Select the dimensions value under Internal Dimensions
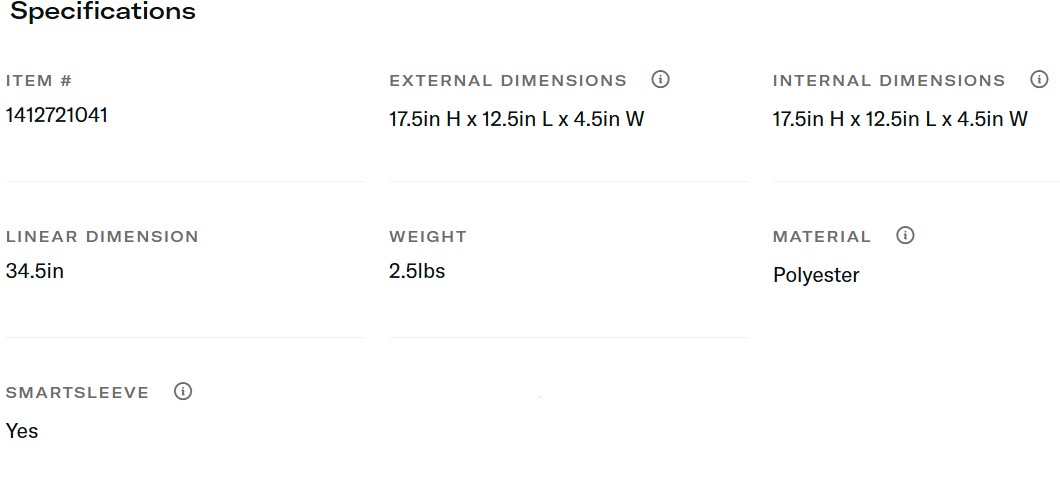1060x502 pixels. click(900, 120)
